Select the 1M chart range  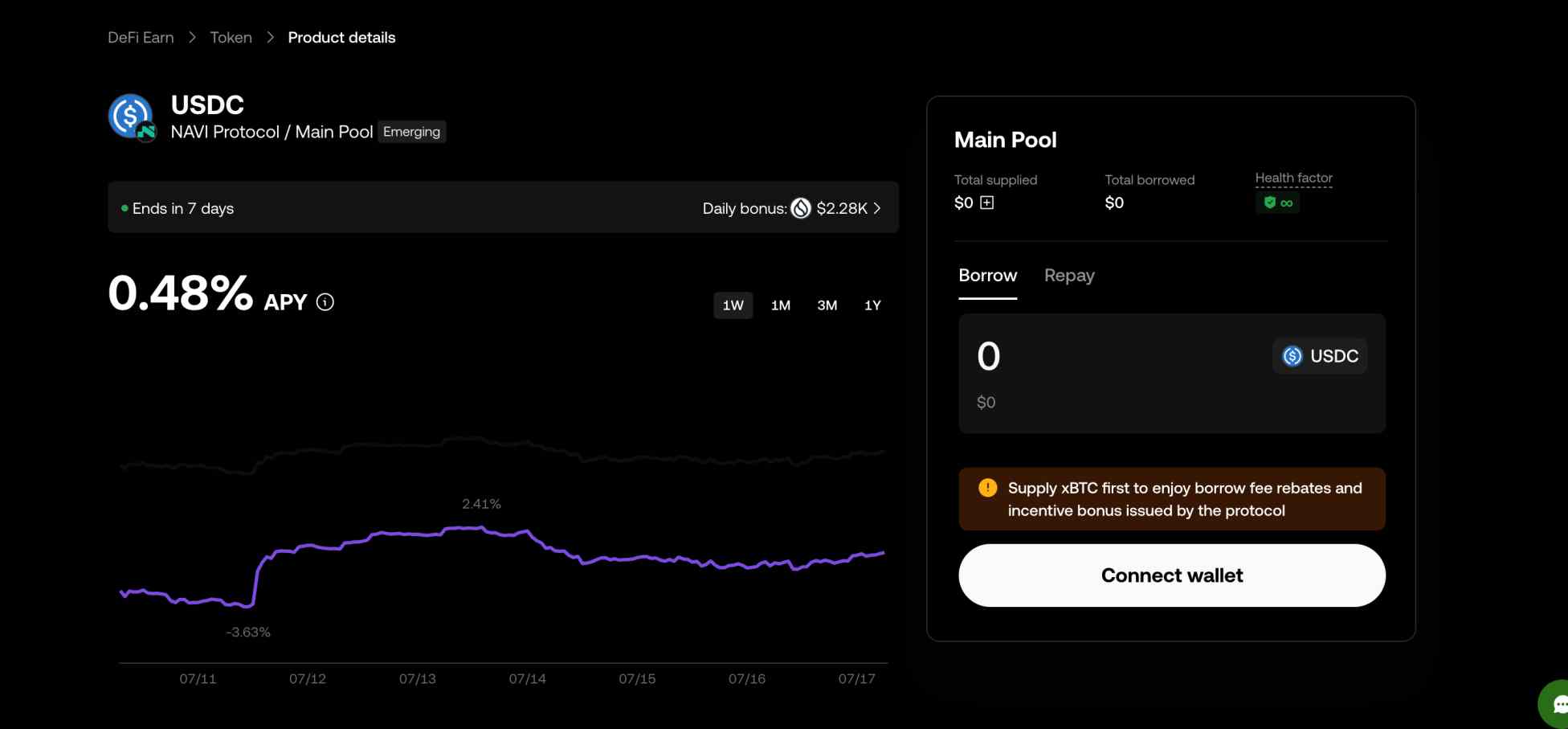(780, 305)
